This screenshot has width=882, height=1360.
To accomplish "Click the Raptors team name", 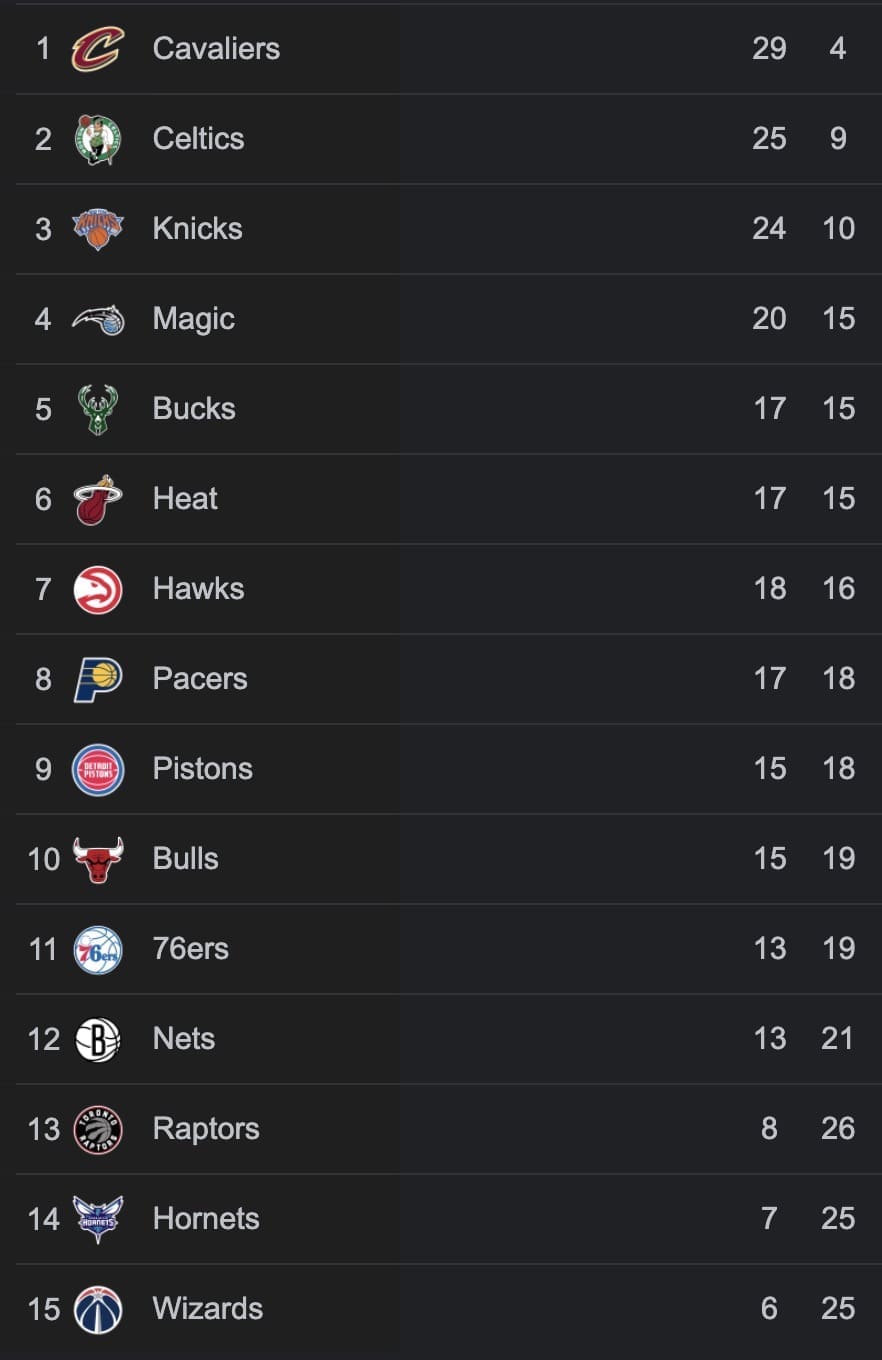I will (x=206, y=1129).
